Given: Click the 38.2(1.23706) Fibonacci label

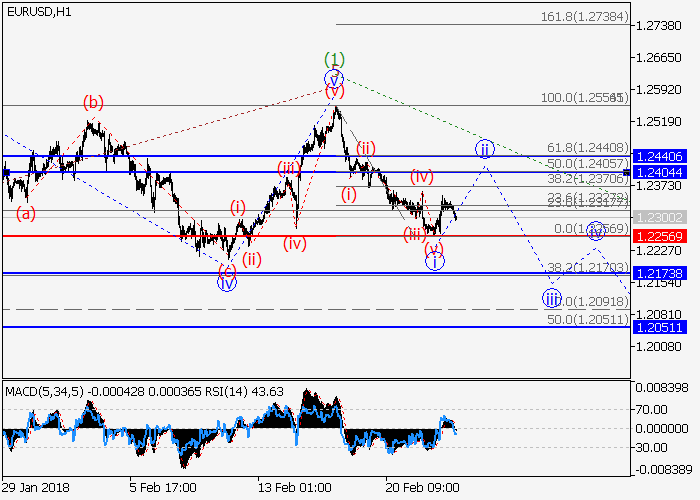Looking at the screenshot, I should tap(588, 179).
